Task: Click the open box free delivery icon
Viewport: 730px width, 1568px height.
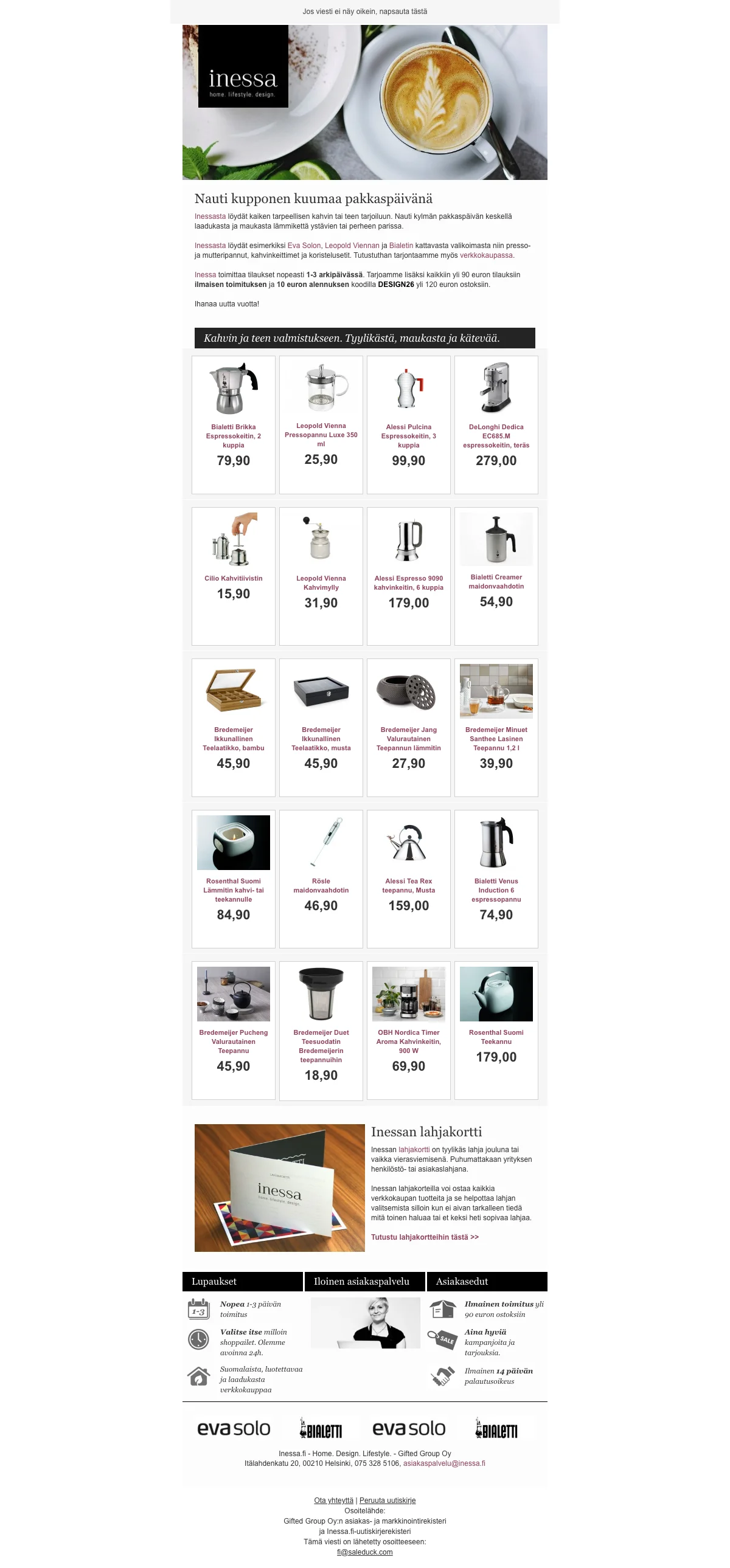Action: click(443, 1308)
